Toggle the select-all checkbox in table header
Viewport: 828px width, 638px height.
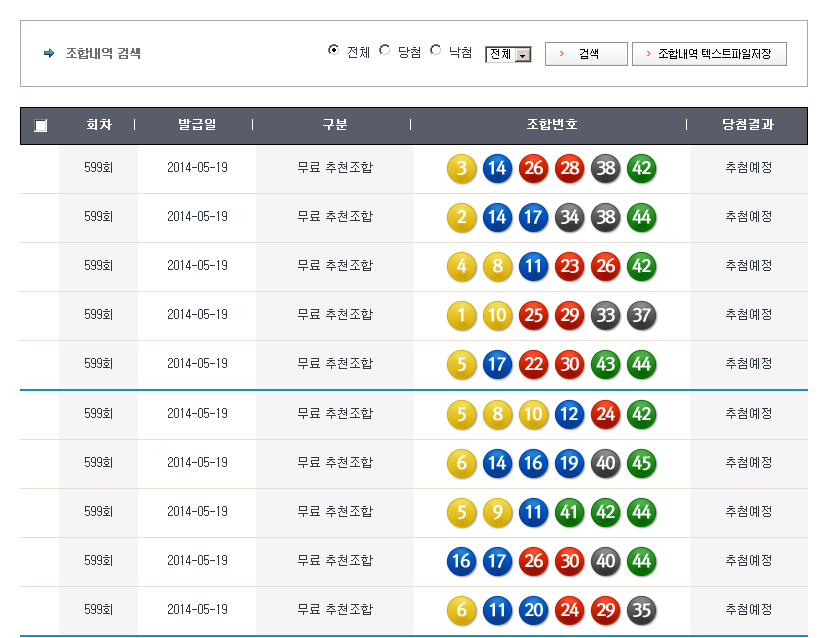[x=40, y=126]
